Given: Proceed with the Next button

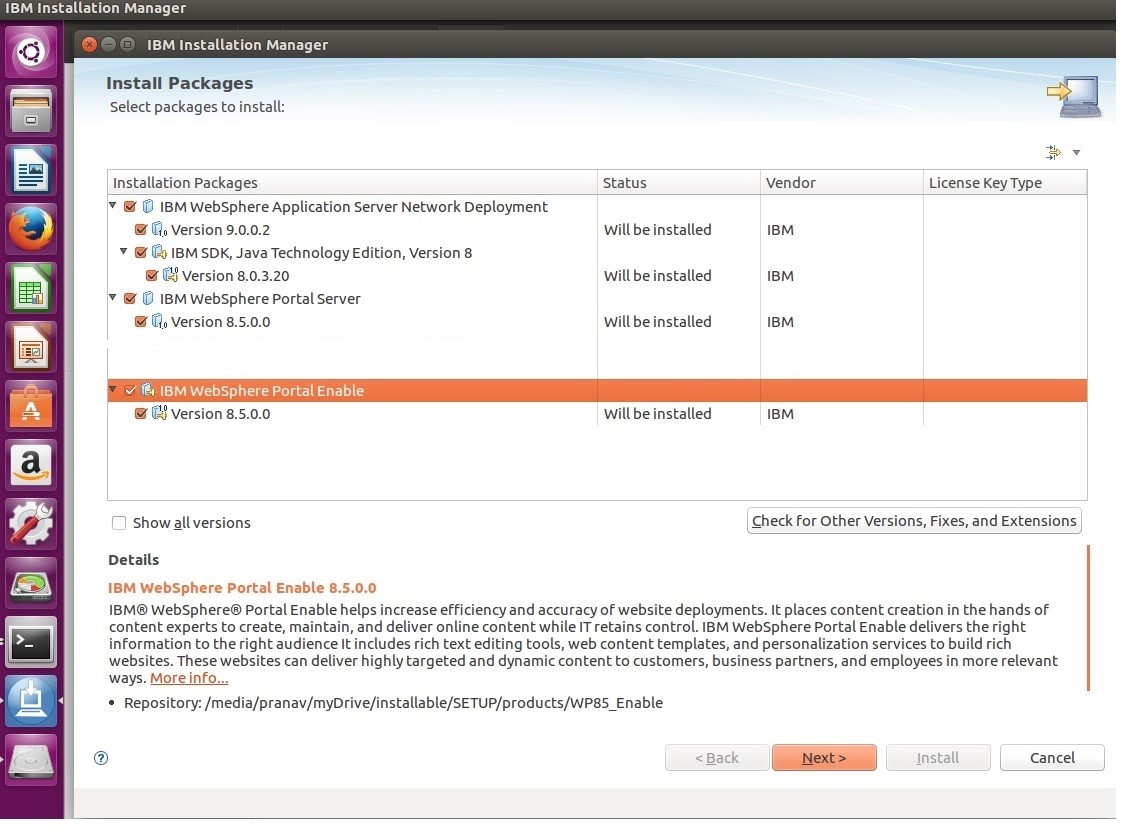Looking at the screenshot, I should [824, 758].
